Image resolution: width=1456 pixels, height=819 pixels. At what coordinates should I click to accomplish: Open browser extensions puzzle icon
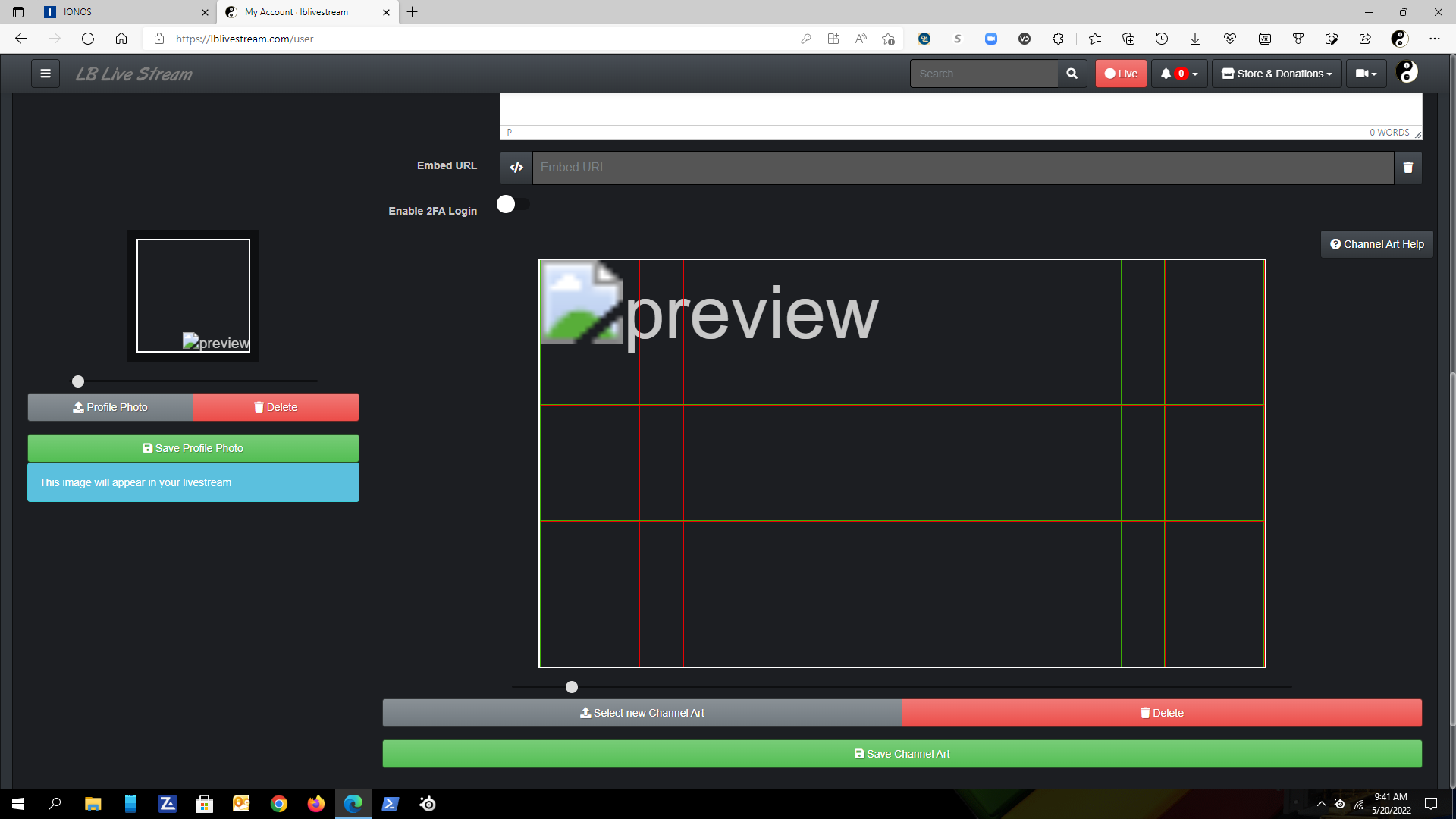coord(1058,39)
